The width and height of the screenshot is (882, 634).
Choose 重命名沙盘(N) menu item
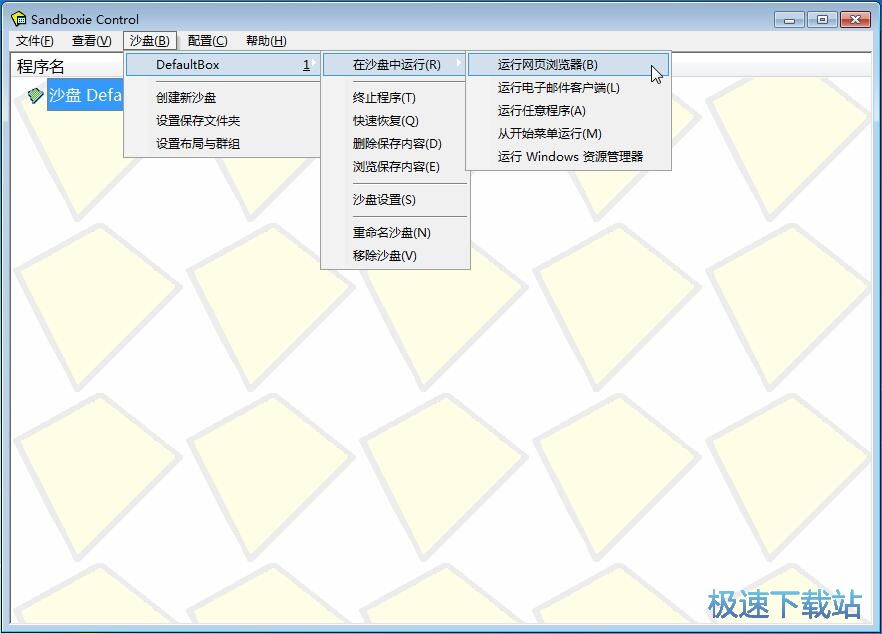click(395, 232)
